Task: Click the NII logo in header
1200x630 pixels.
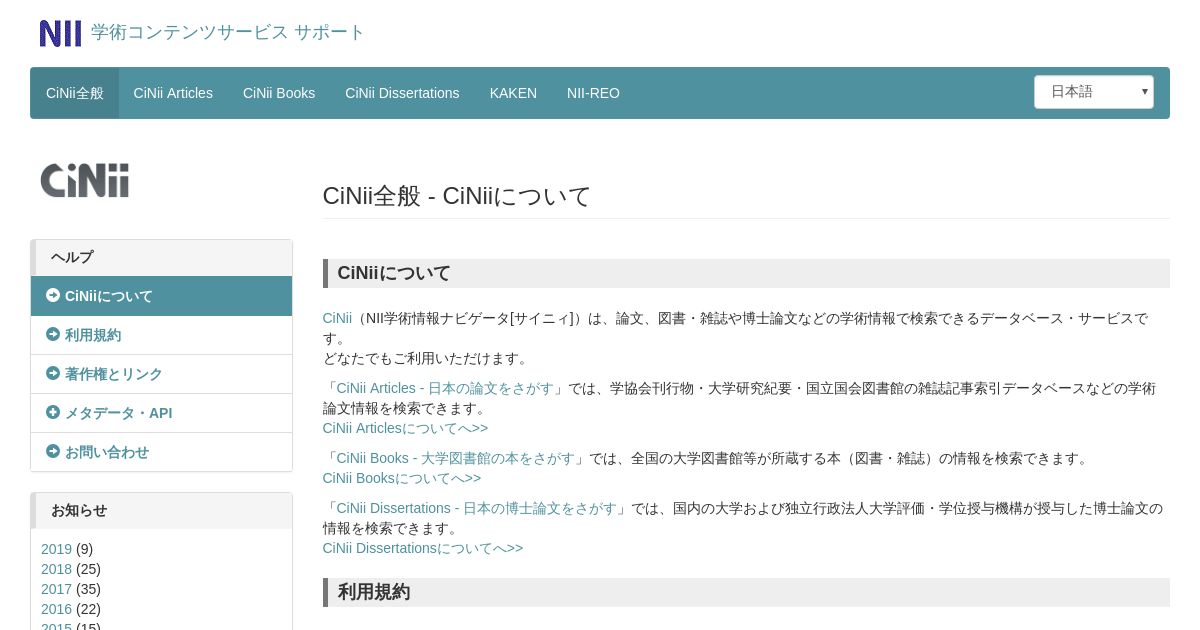Action: click(x=60, y=33)
